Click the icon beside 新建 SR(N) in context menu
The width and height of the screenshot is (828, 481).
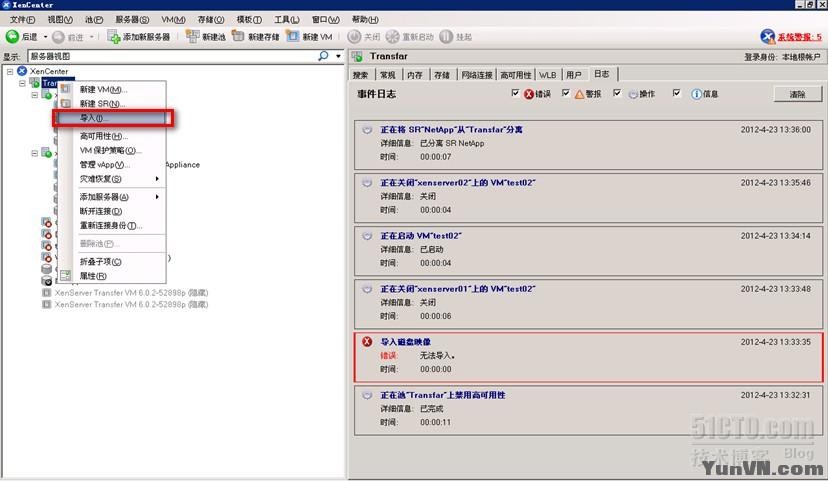tap(65, 103)
